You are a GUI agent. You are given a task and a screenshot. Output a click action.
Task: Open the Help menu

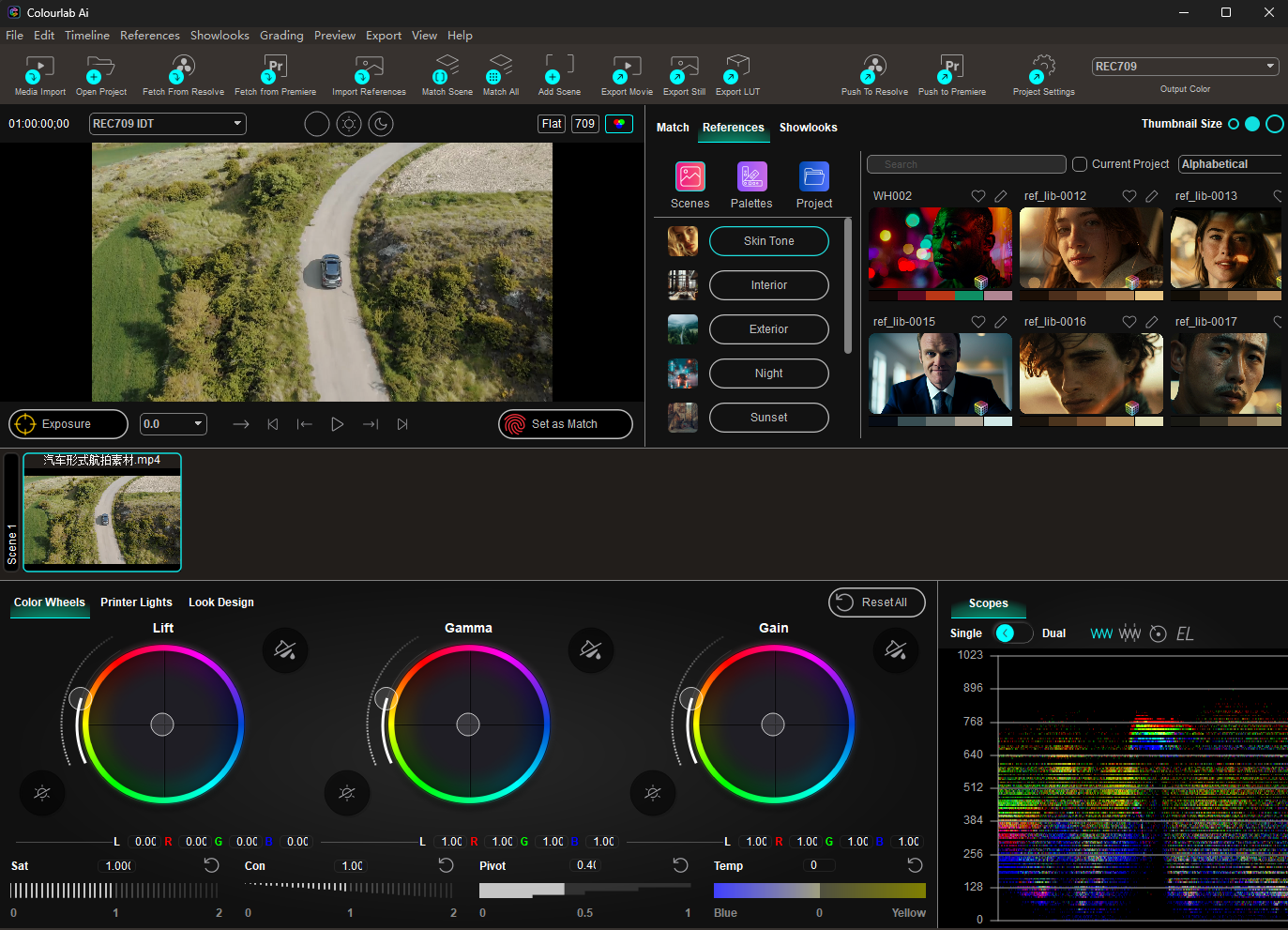coord(460,36)
